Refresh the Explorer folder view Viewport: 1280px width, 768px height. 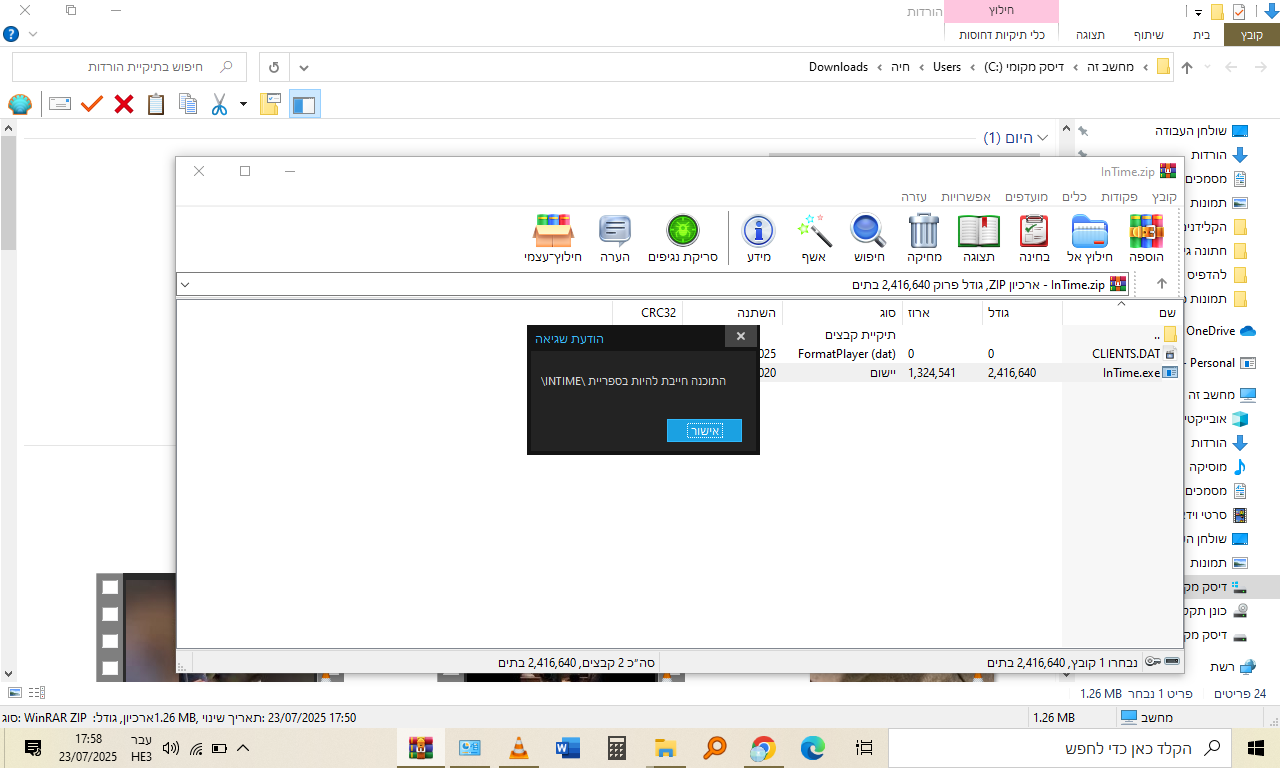[274, 68]
